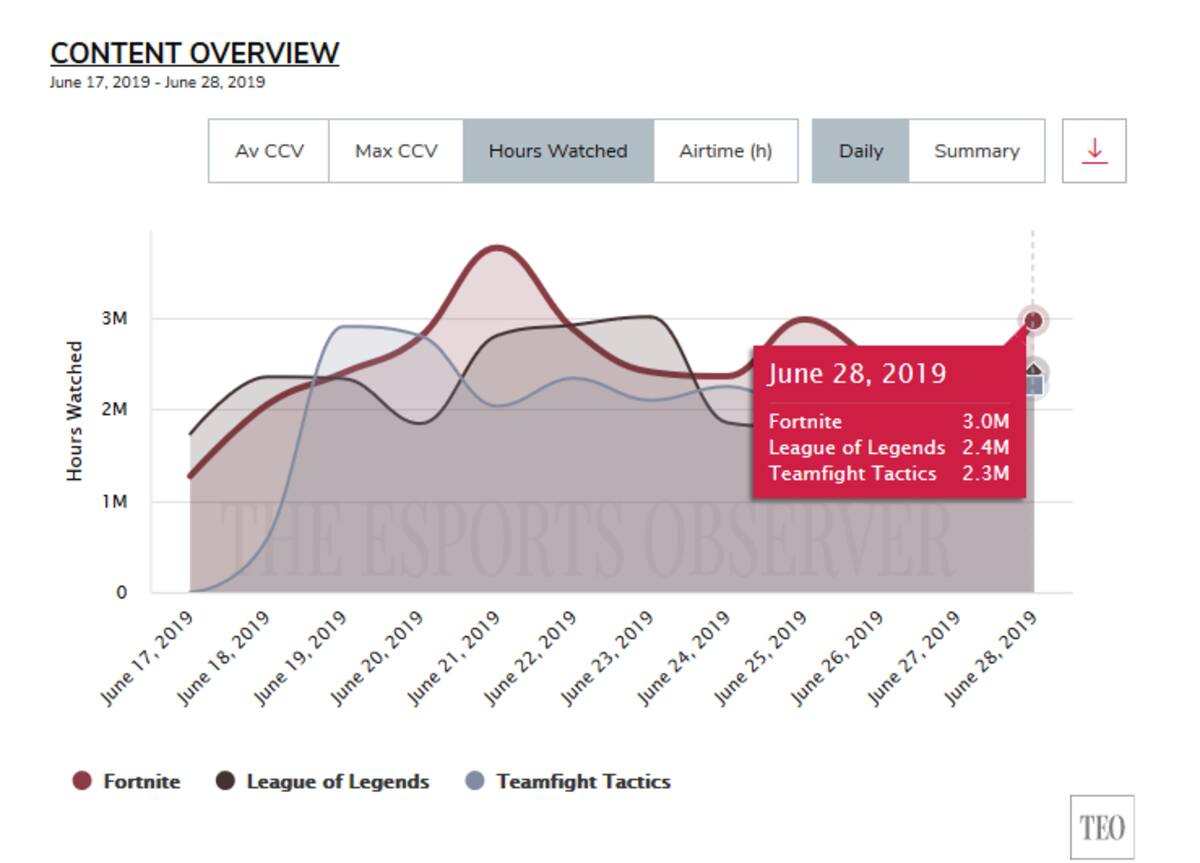This screenshot has height=863, width=1200.
Task: Click the League of Legends dark legend dot
Action: [227, 782]
